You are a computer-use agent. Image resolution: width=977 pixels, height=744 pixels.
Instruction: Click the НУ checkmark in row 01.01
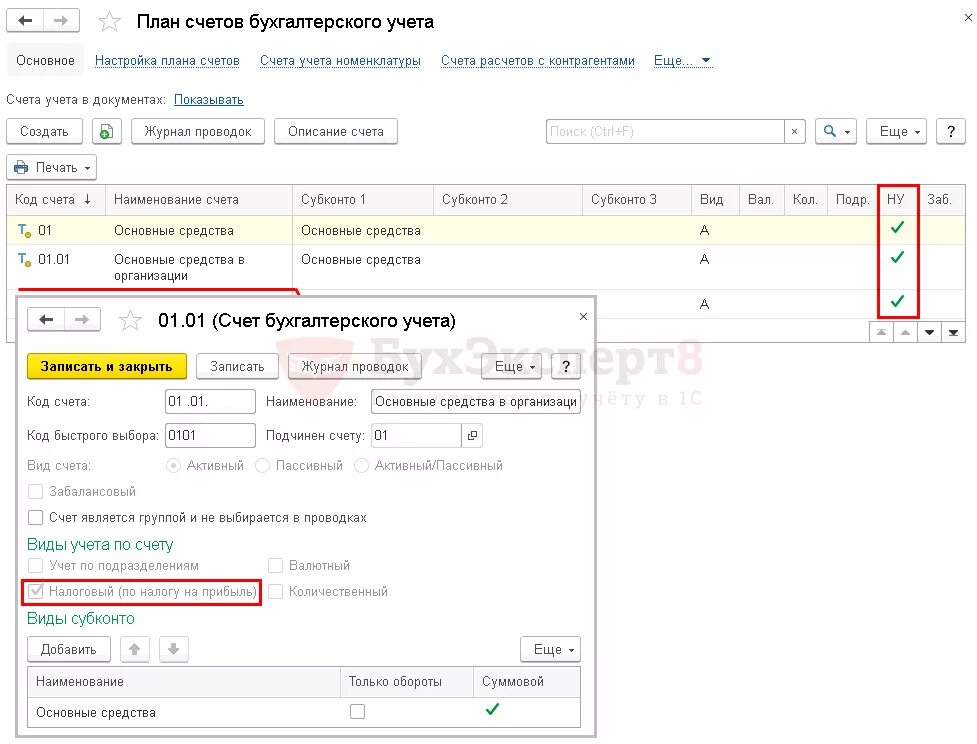tap(897, 257)
